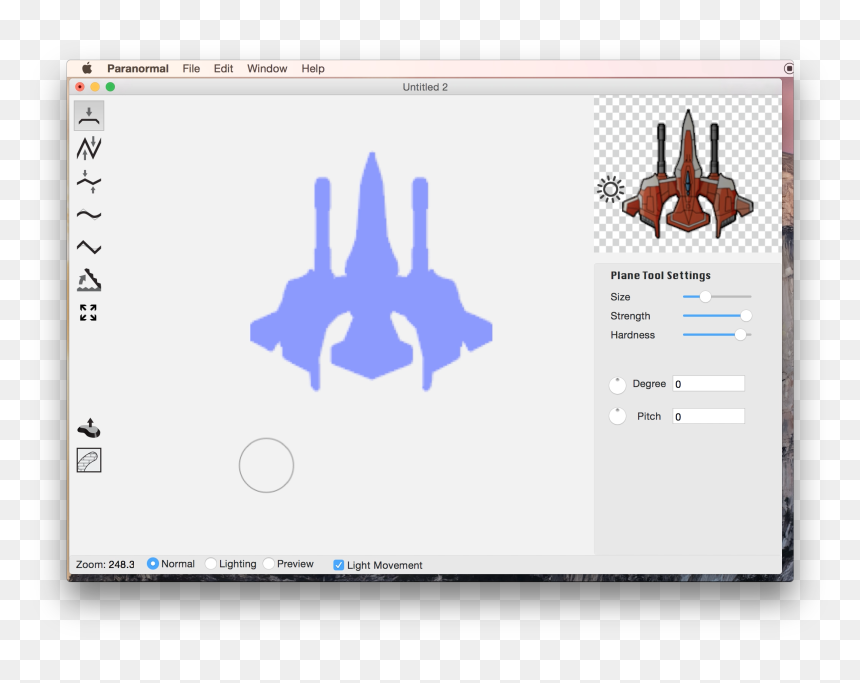The height and width of the screenshot is (683, 860).
Task: Focus the Pitch input field
Action: [x=709, y=416]
